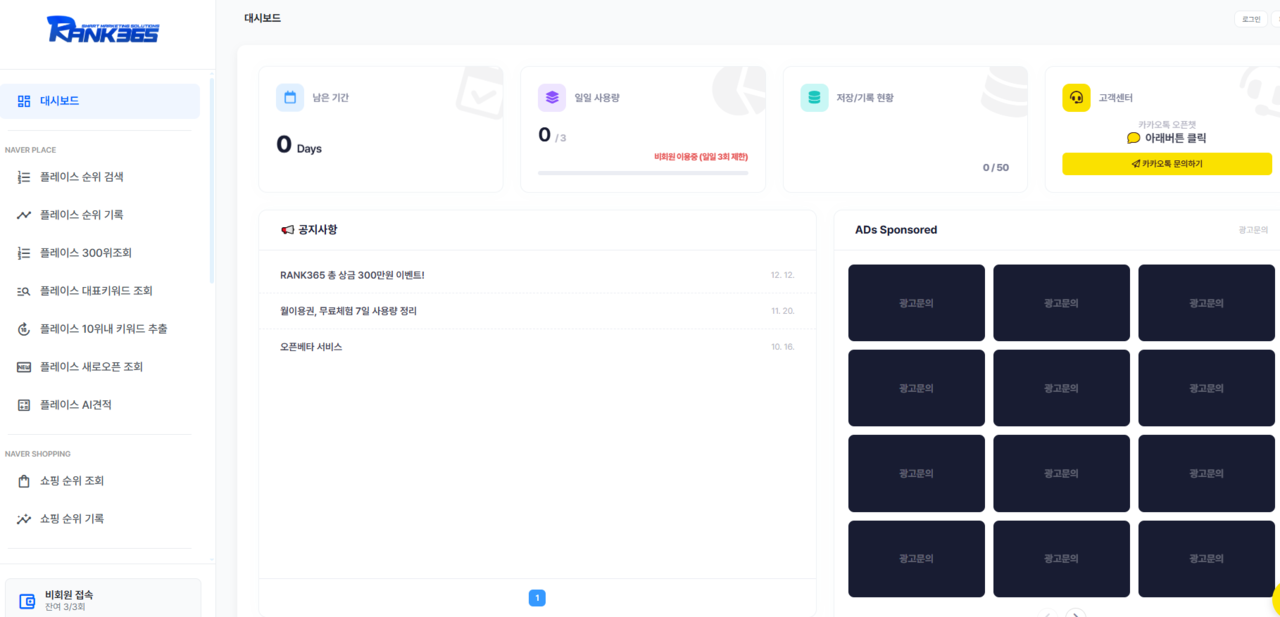Click the megaphone icon next to 공지사항
Screen dimensions: 1280x617
288,230
